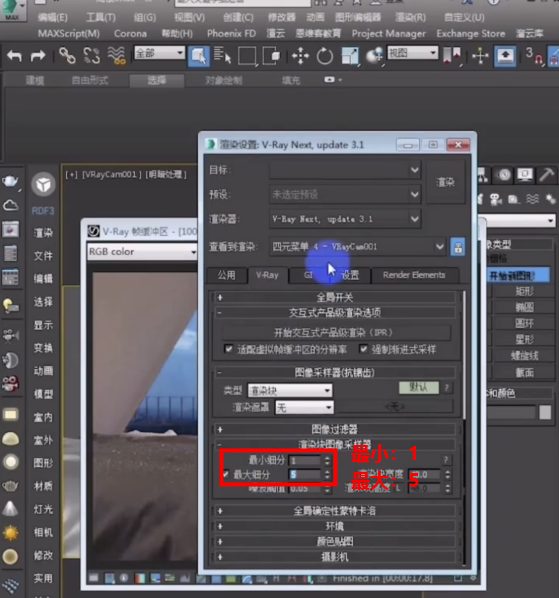This screenshot has height=598, width=559.
Task: Open the Project Manager menu
Action: [x=389, y=34]
